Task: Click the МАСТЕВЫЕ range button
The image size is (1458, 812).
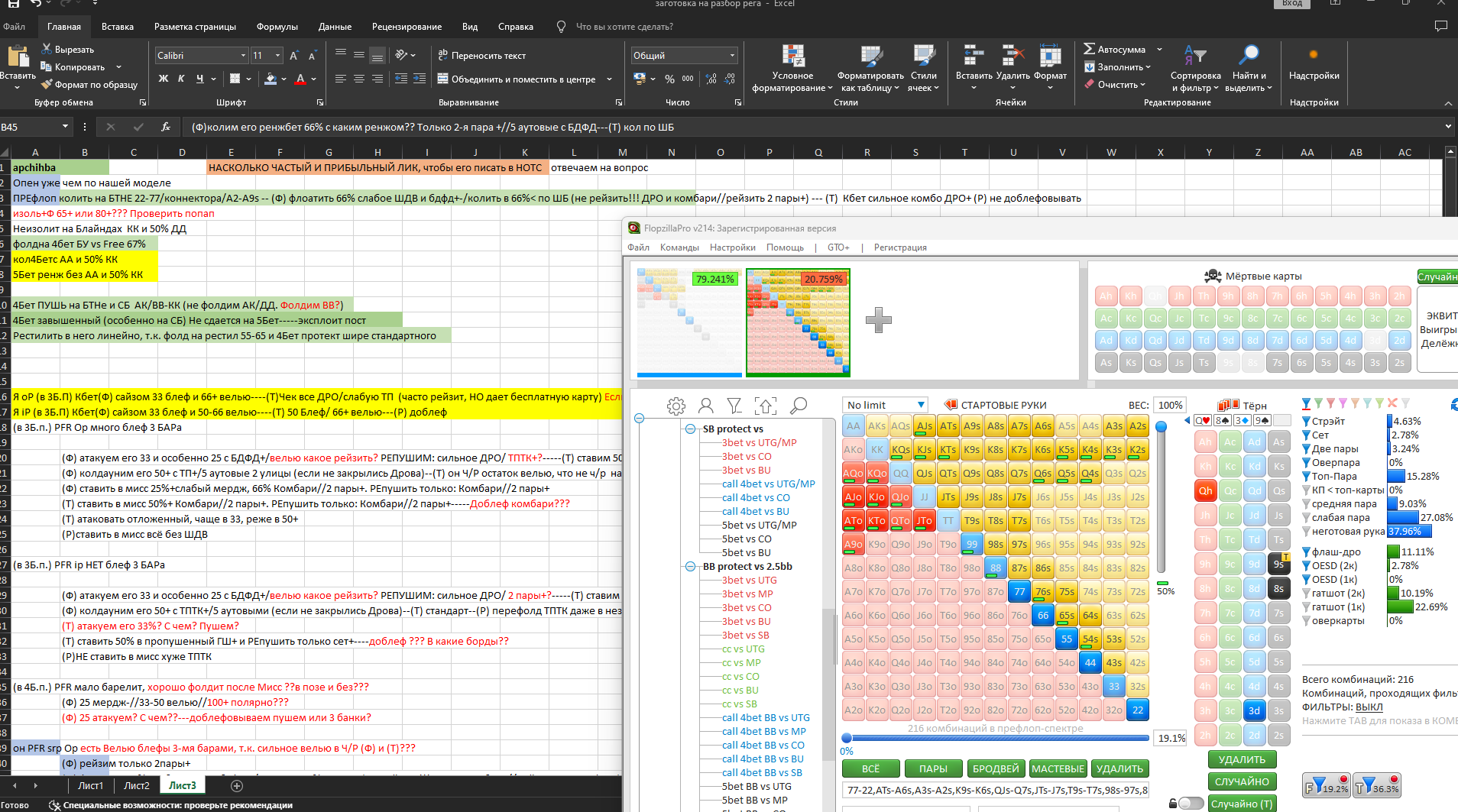Action: point(1058,768)
